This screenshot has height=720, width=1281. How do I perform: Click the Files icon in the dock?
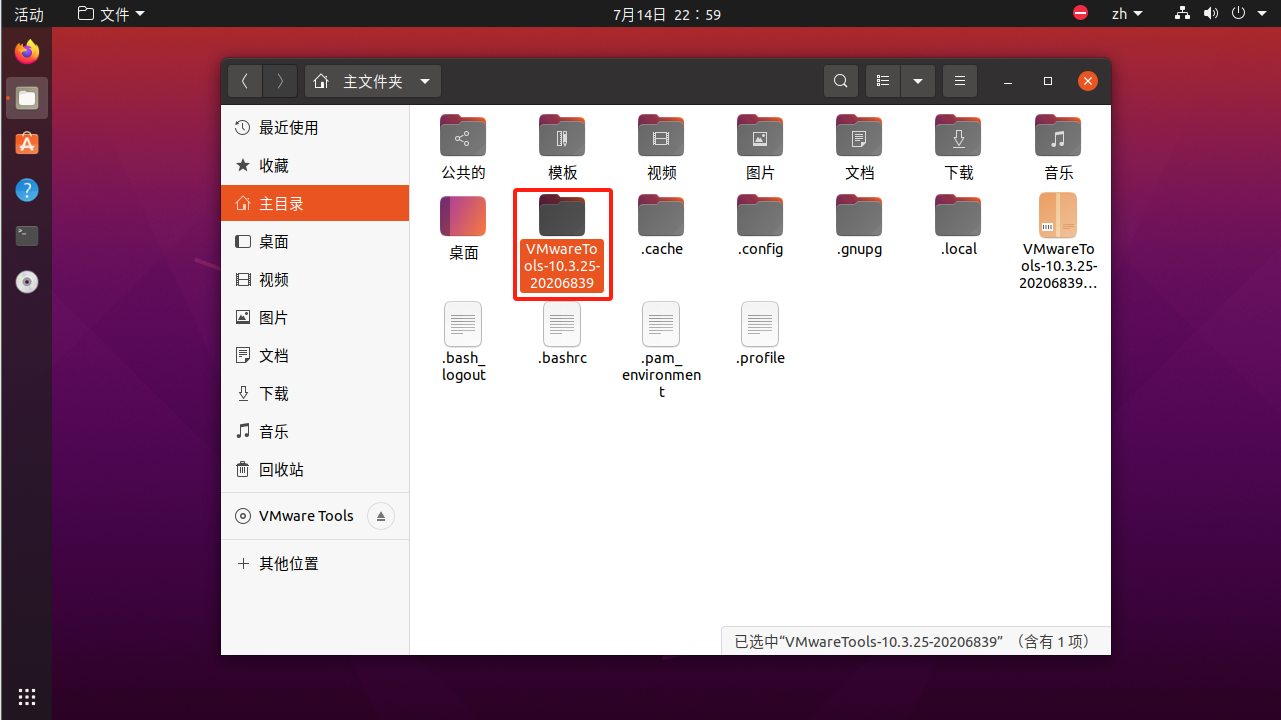point(27,97)
